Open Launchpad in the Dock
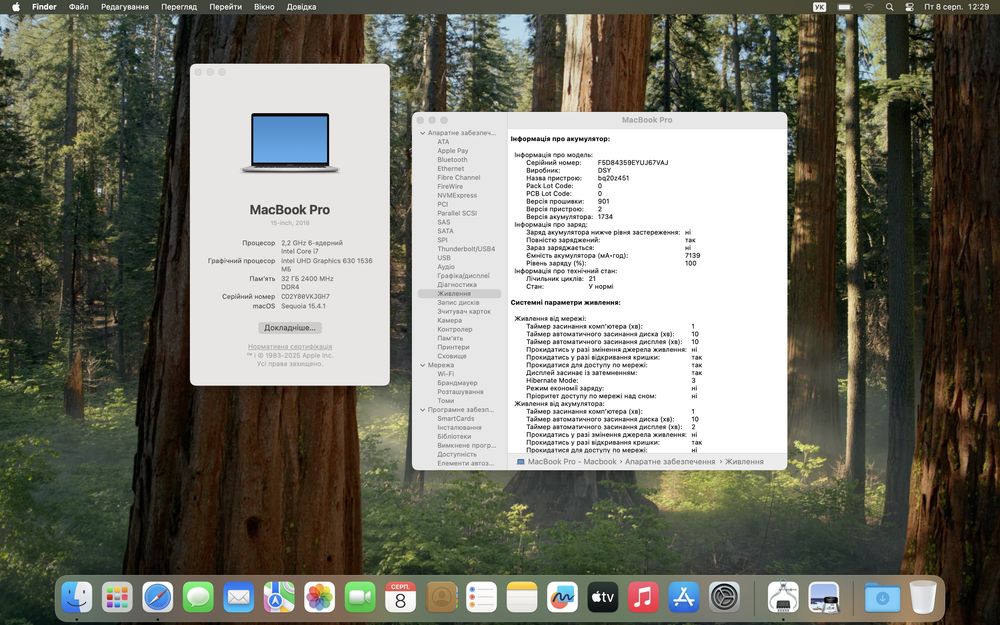The height and width of the screenshot is (625, 1000). (x=117, y=598)
